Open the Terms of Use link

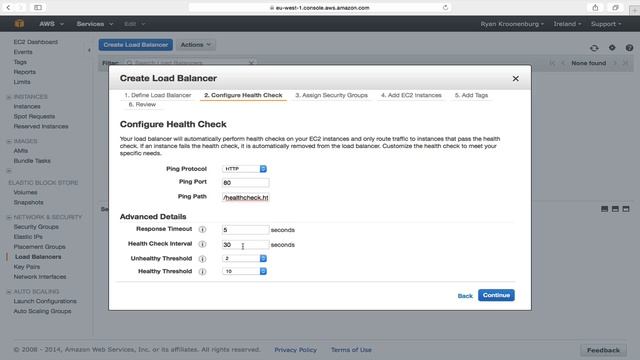(351, 350)
